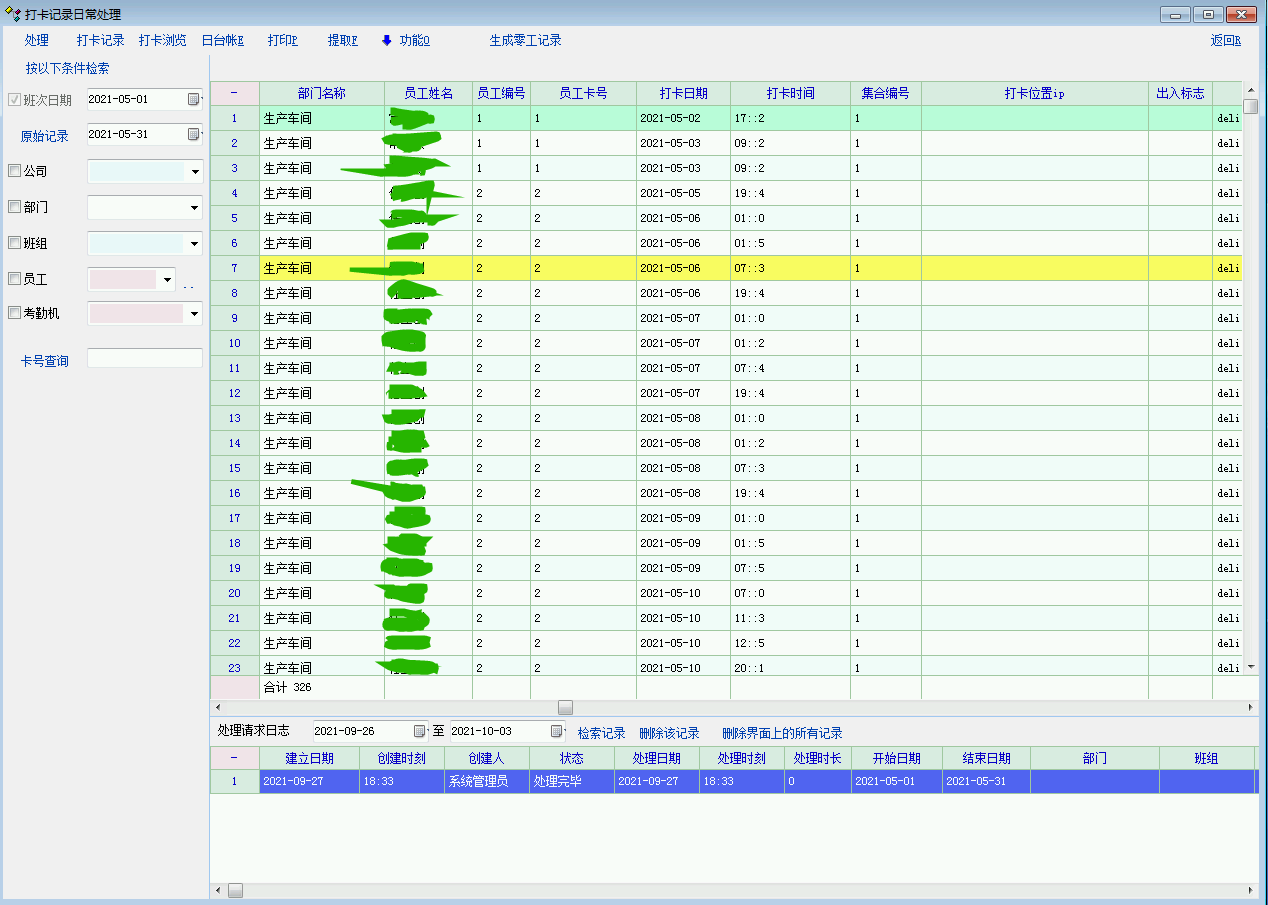The height and width of the screenshot is (905, 1268).
Task: Open calendar picker for 班次日期 start date
Action: point(193,99)
